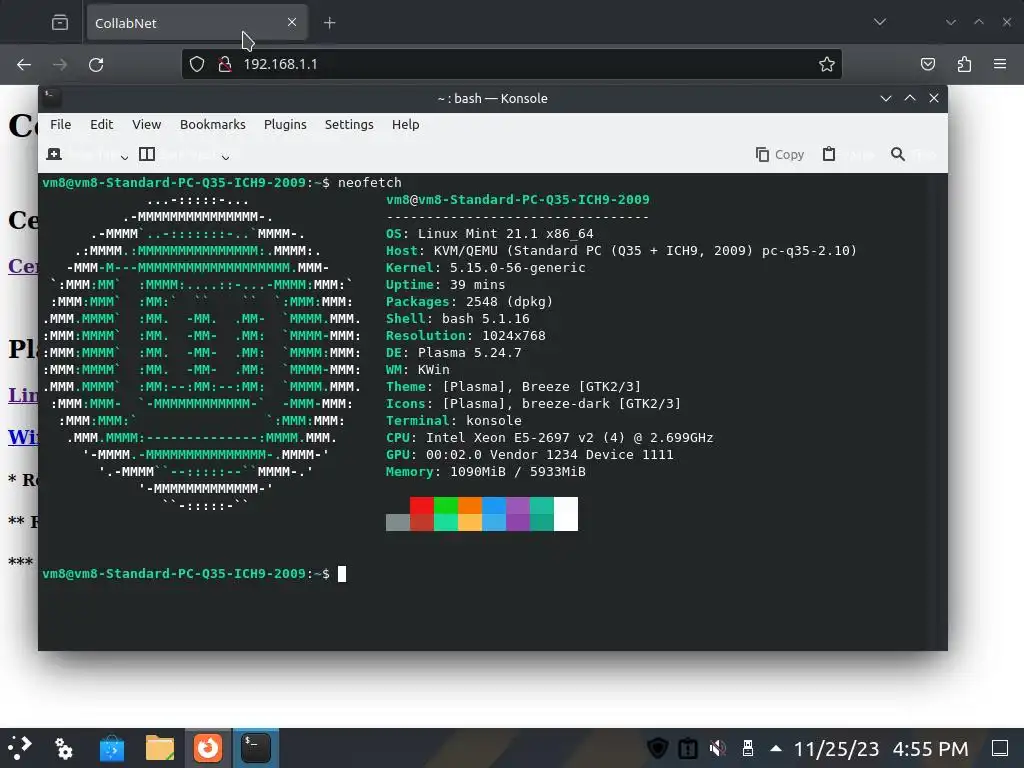The height and width of the screenshot is (768, 1024).
Task: Click the Copy button in Konsole toolbar
Action: tap(780, 154)
